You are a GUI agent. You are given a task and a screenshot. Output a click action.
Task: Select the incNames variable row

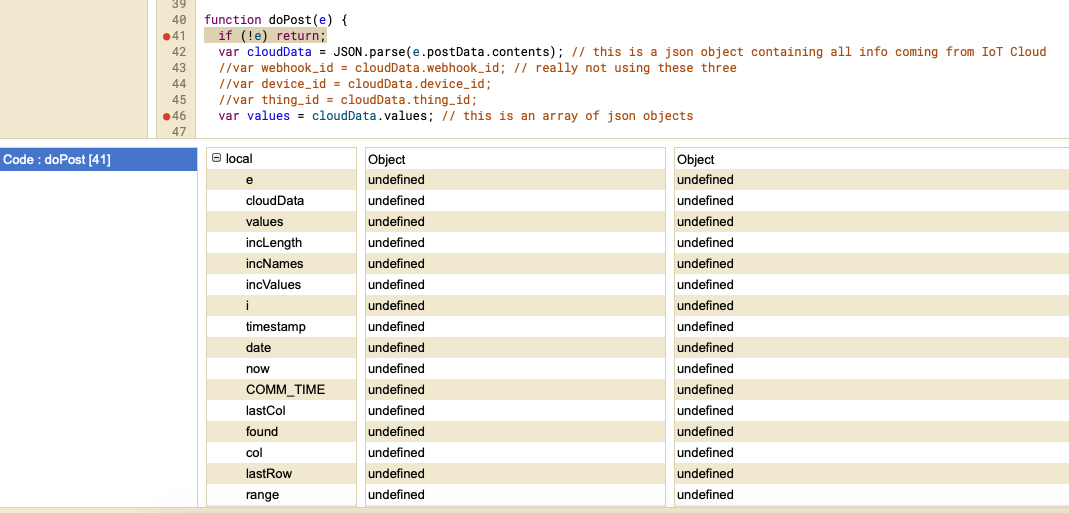274,264
